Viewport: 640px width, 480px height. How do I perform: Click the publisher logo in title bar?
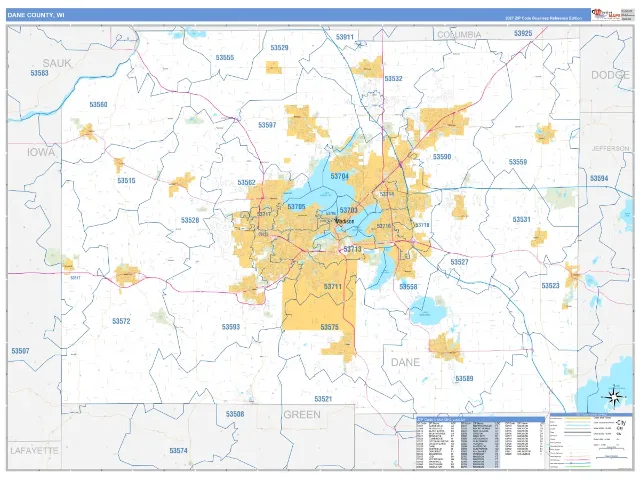tap(606, 15)
